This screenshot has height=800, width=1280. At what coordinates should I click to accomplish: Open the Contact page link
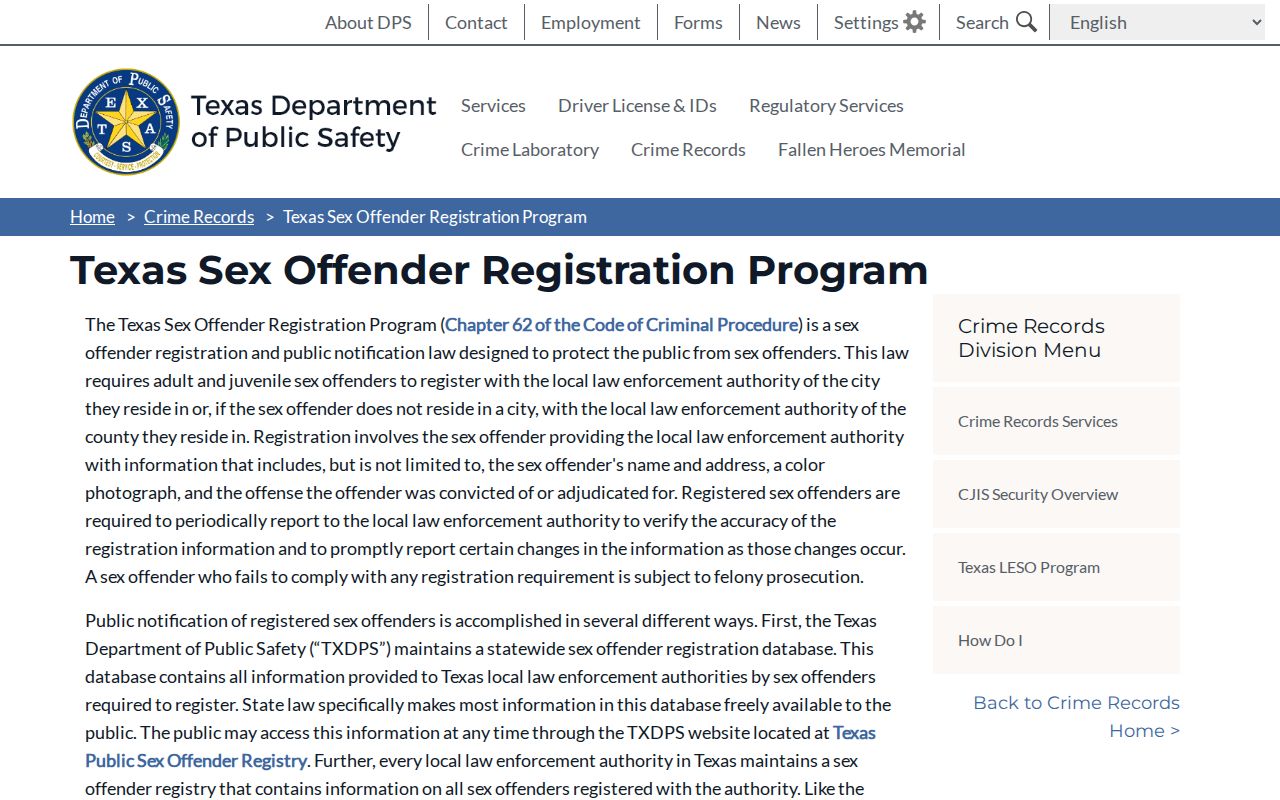(476, 22)
